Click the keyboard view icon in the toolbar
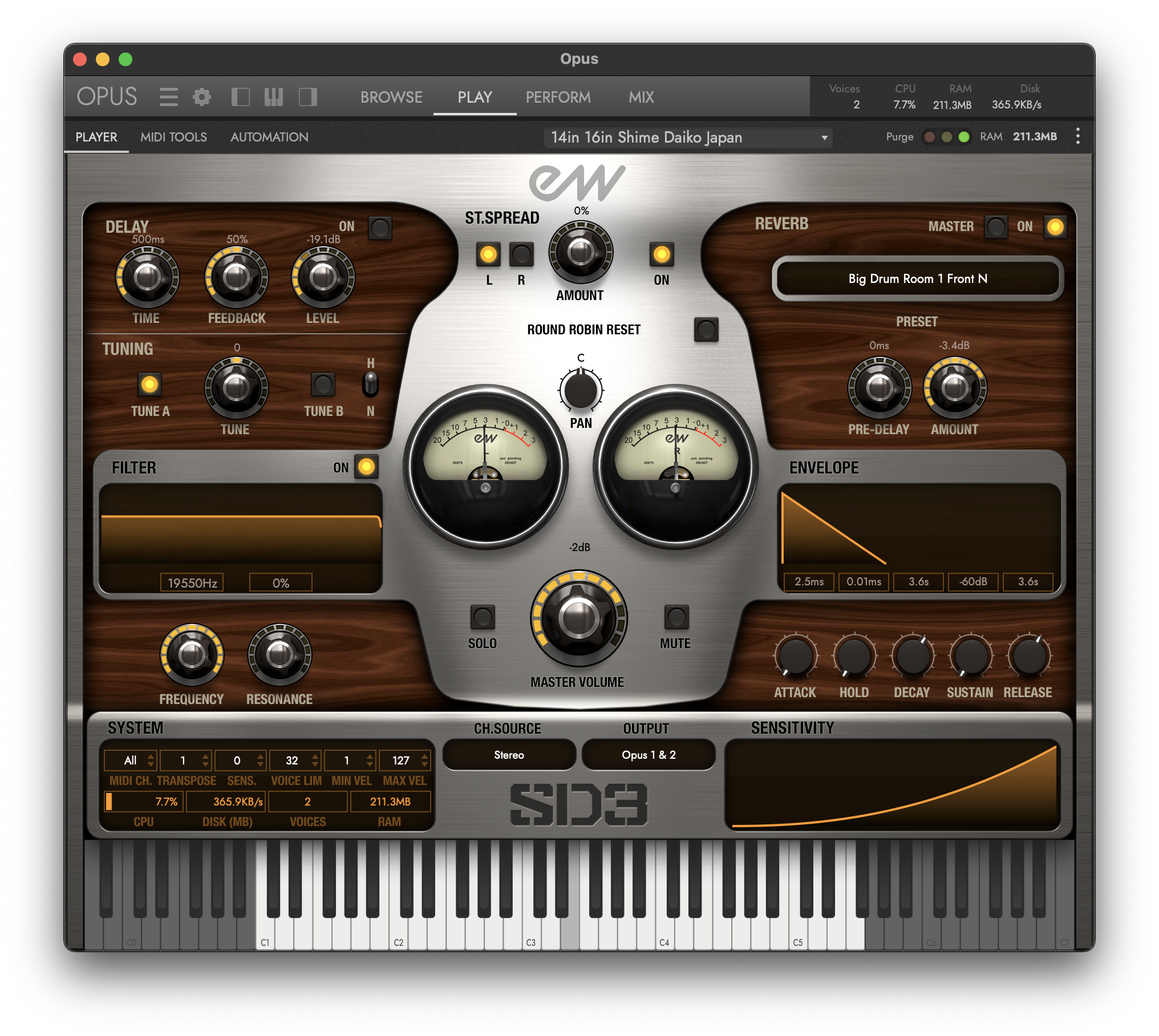Screen dimensions: 1159x1036 coord(274,96)
